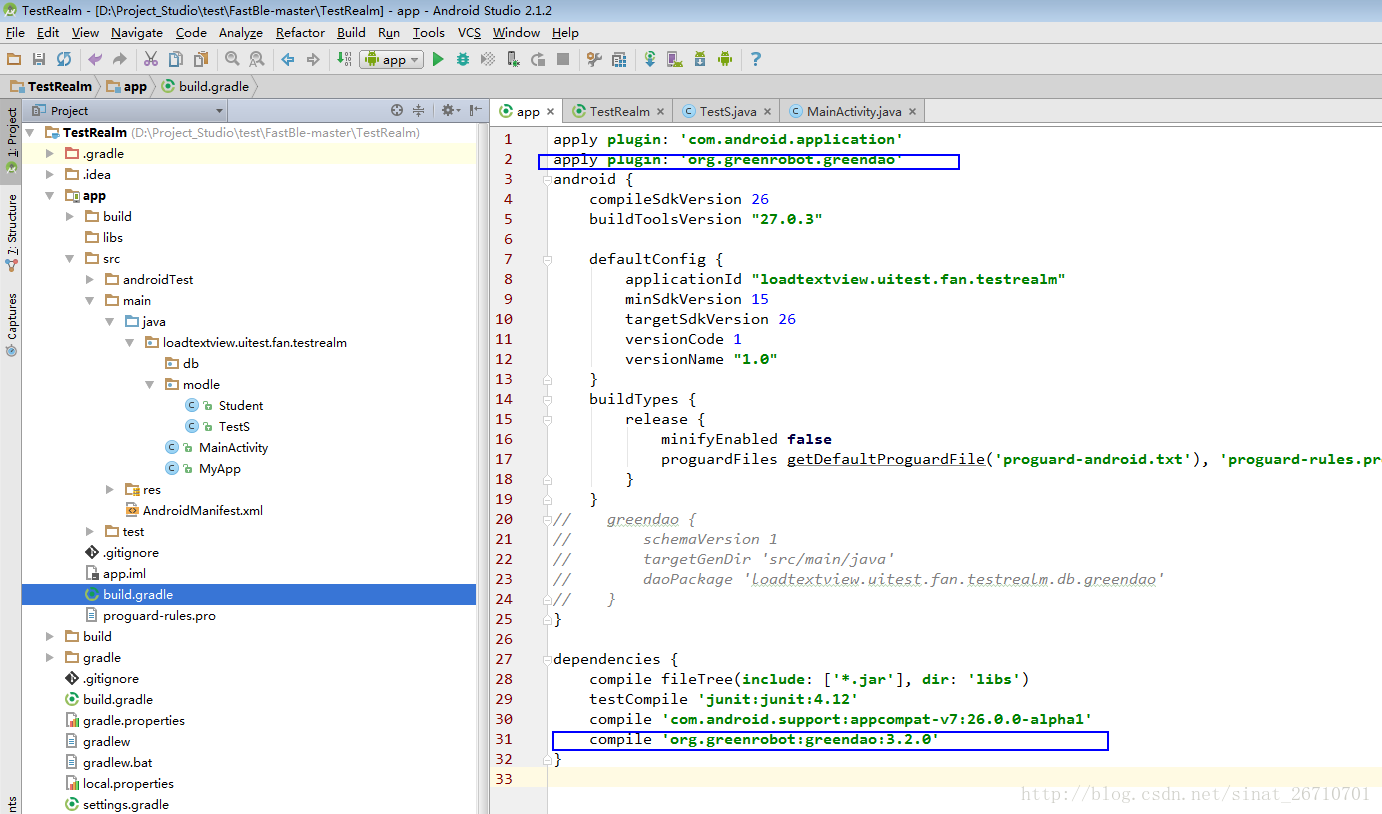Open Project panel gear settings menu
This screenshot has height=814, width=1382.
tap(449, 111)
